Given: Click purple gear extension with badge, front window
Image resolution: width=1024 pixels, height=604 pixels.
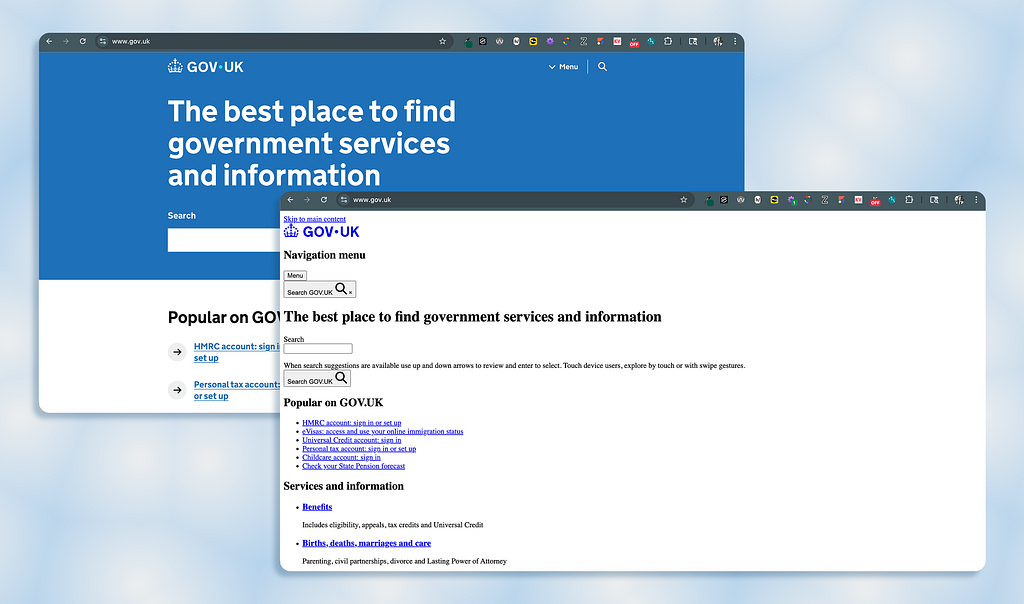Looking at the screenshot, I should point(792,200).
